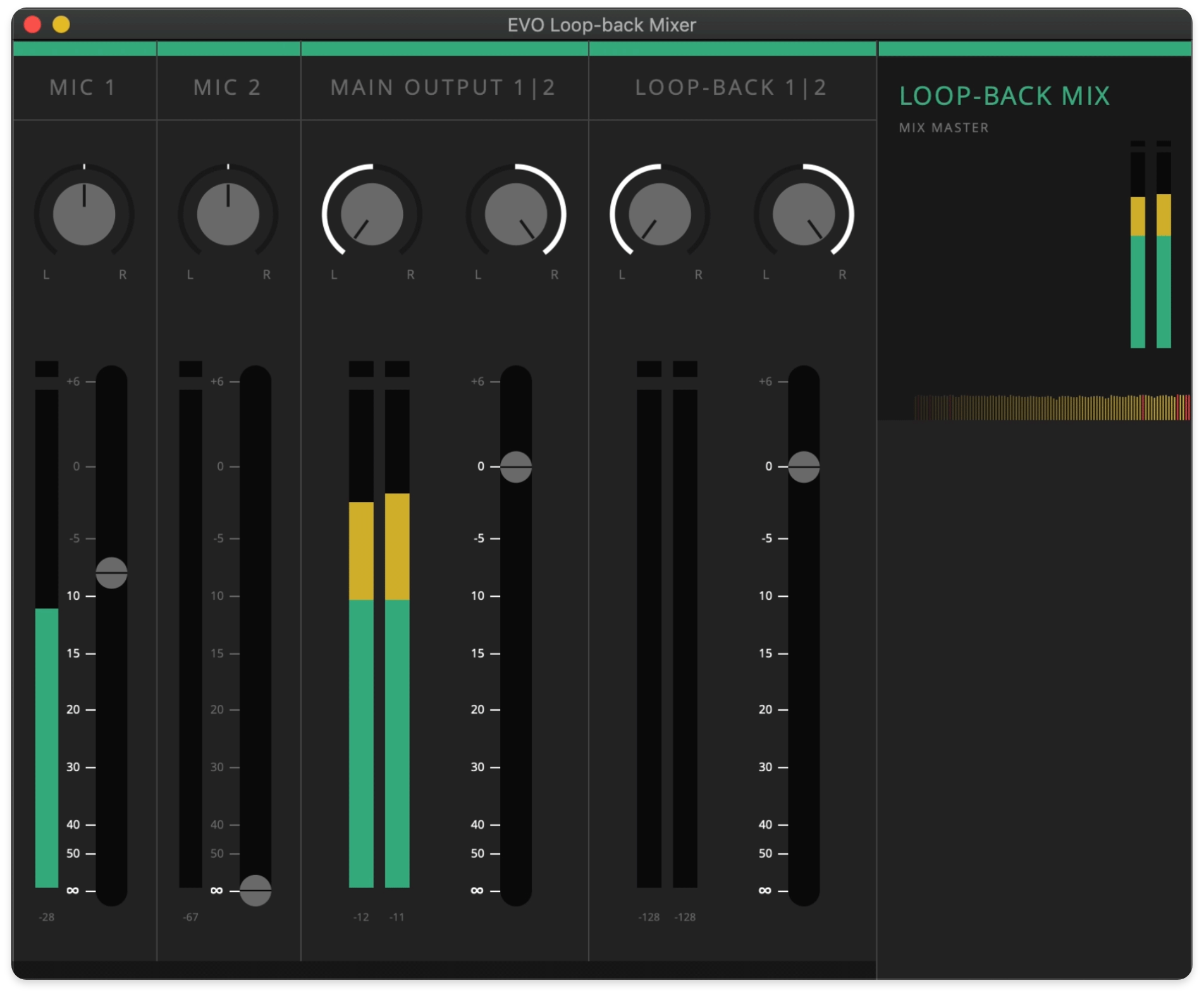Minimize the EVO Loop-back Mixer window
Screen dimensions: 1204x995
point(61,25)
